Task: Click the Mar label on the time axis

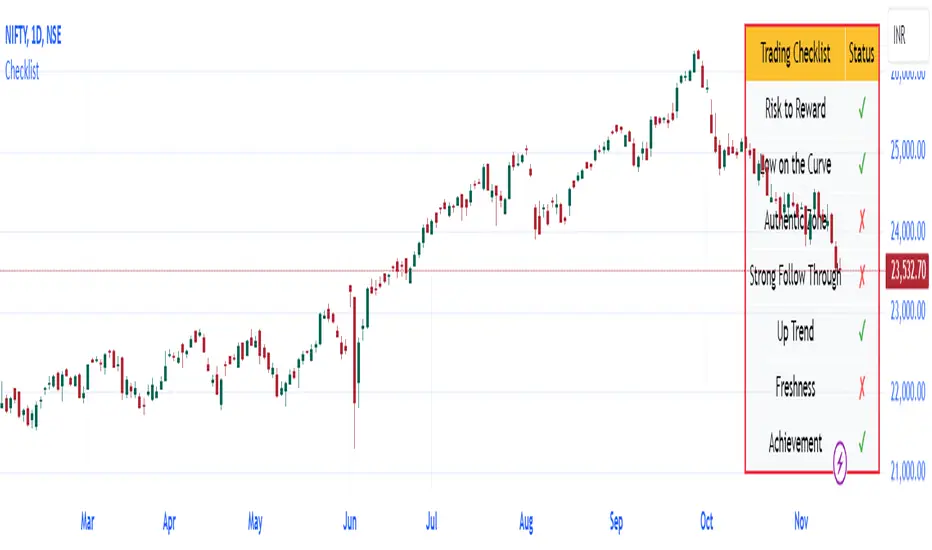Action: 87,521
